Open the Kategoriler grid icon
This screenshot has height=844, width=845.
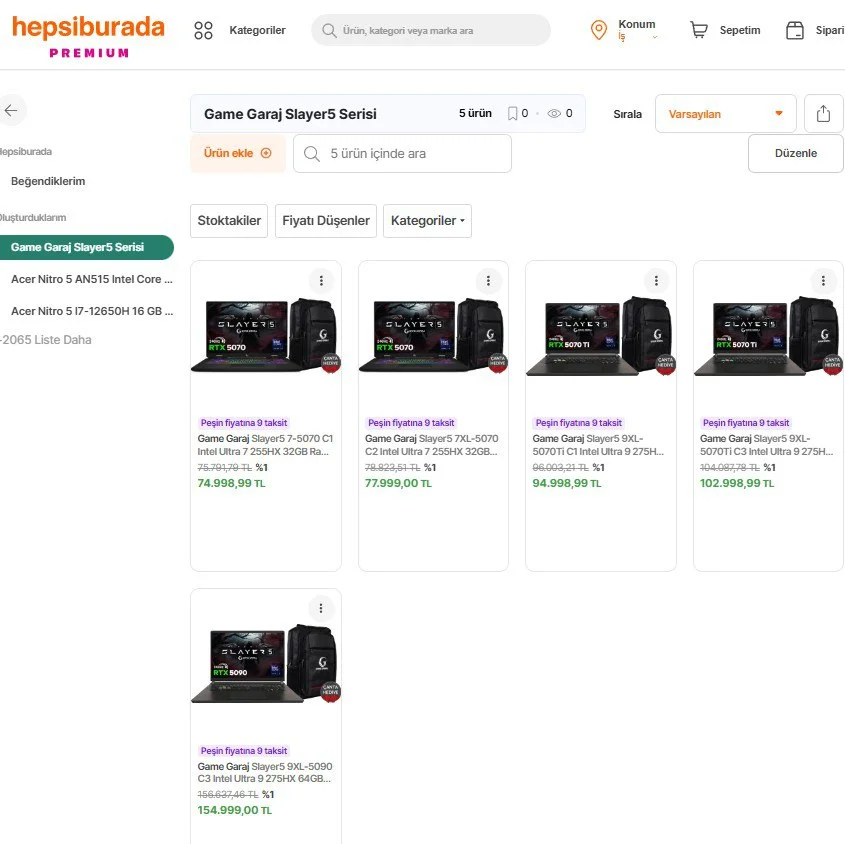[x=204, y=31]
